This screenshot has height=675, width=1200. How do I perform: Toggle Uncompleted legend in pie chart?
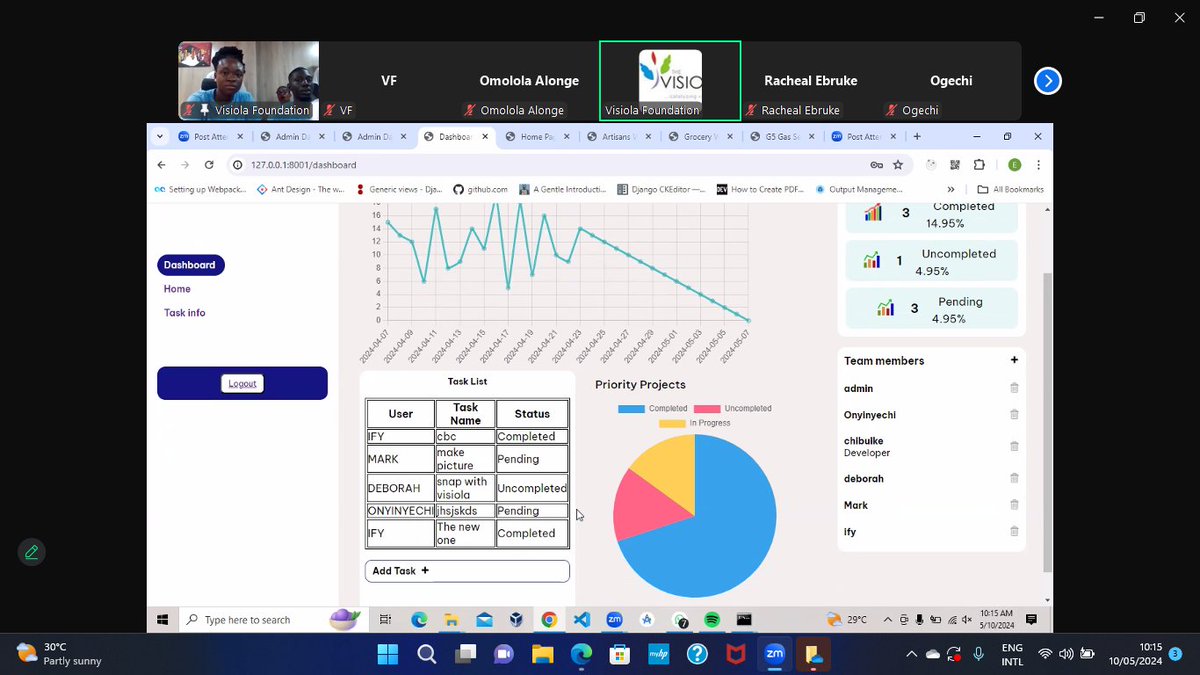pyautogui.click(x=733, y=408)
